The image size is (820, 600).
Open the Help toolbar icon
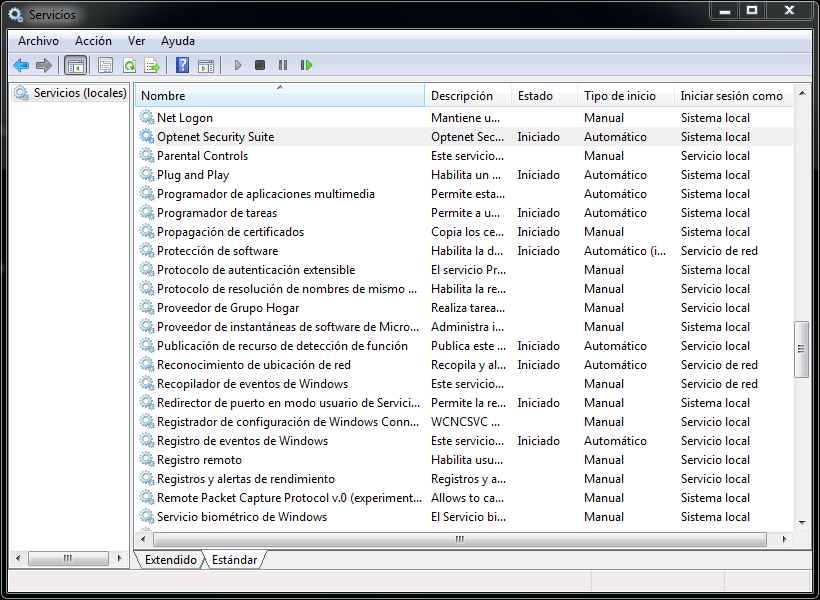point(182,65)
